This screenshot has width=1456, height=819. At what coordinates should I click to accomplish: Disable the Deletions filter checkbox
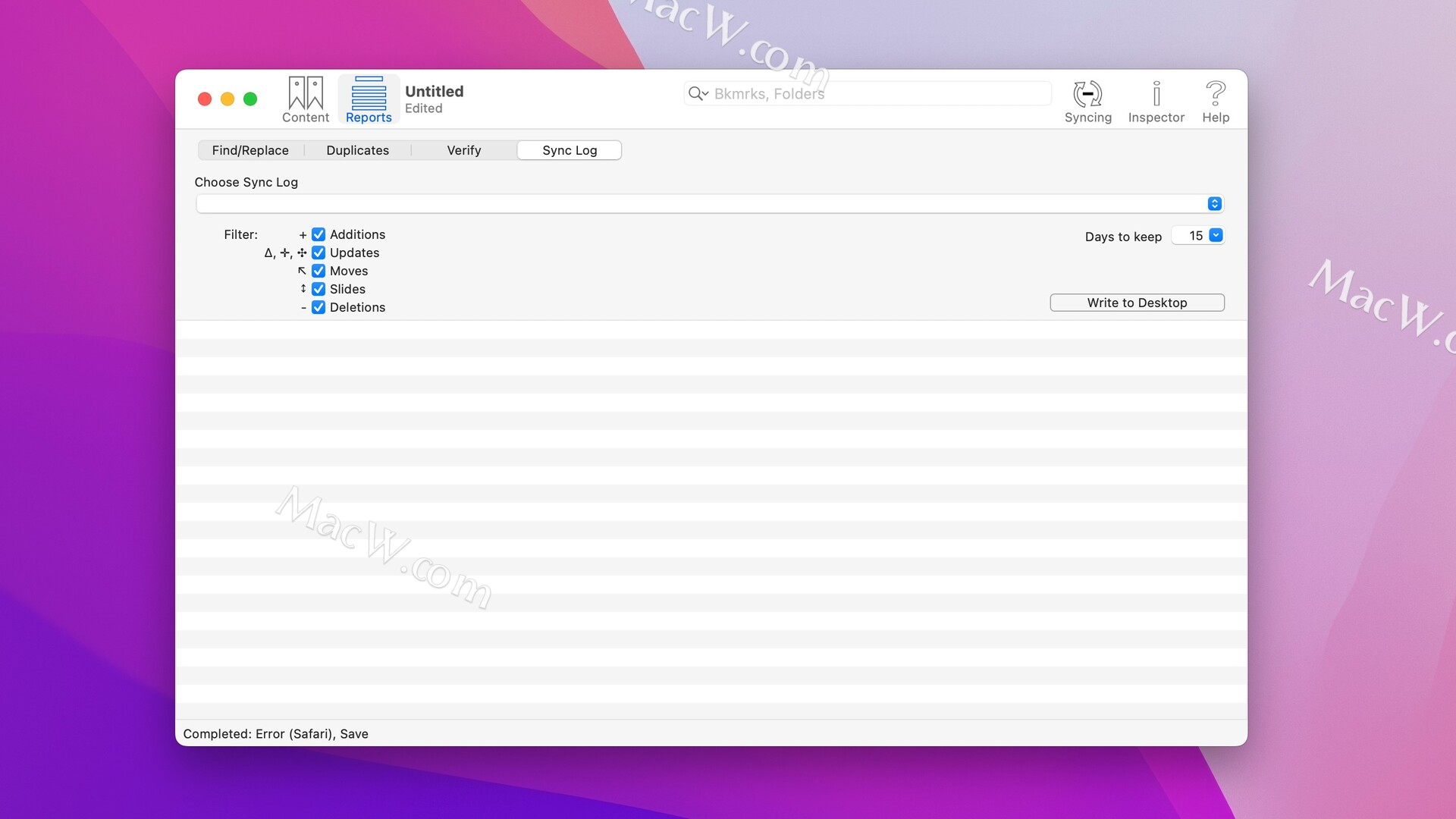(318, 307)
